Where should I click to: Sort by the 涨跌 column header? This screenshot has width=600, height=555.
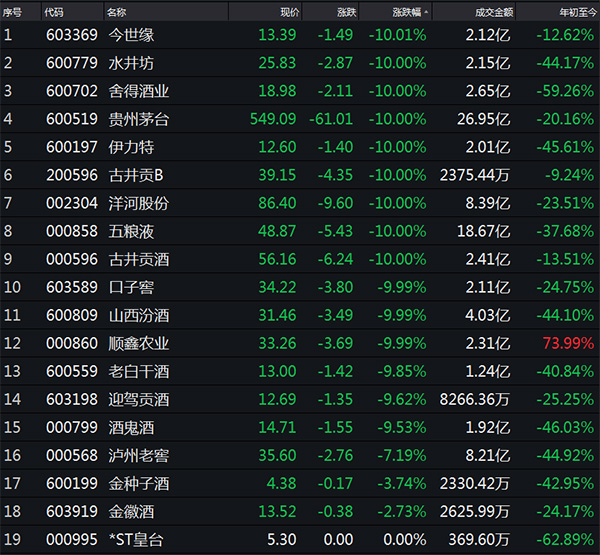coord(347,12)
